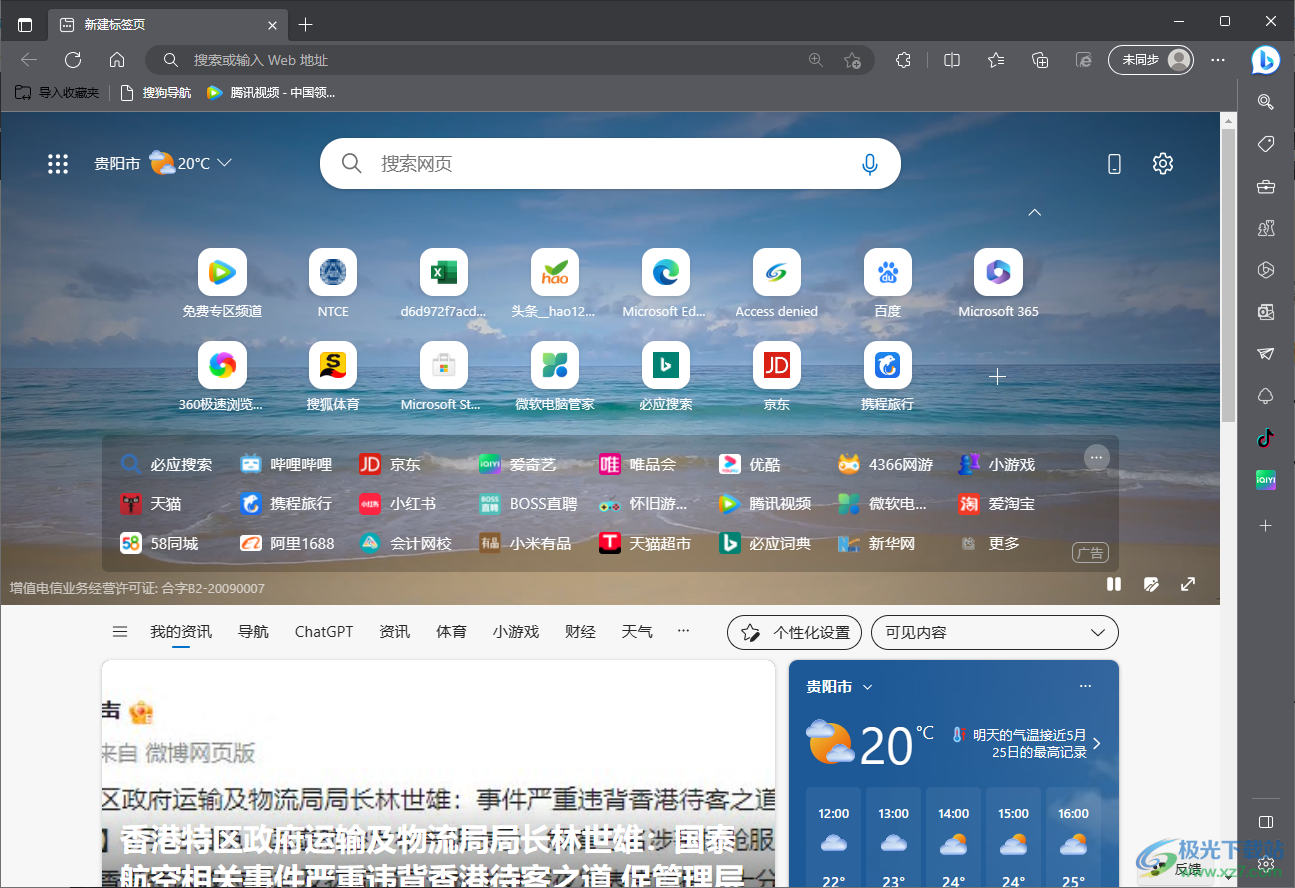
Task: Open the settings and more ellipsis menu
Action: pos(1218,60)
